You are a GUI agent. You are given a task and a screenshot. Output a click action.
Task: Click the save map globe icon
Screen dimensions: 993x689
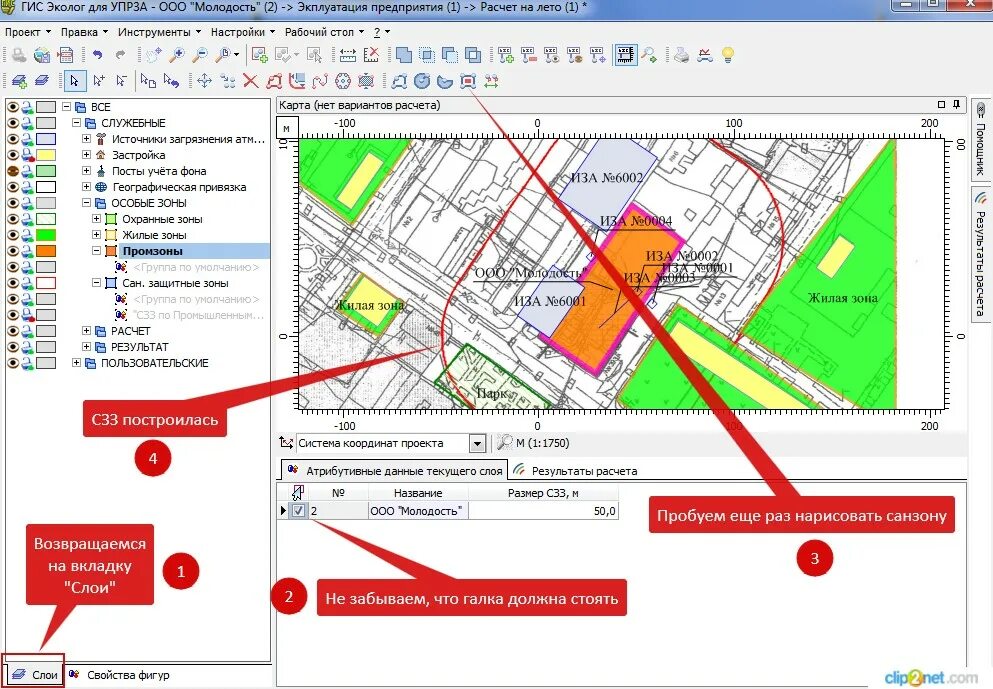pyautogui.click(x=42, y=55)
